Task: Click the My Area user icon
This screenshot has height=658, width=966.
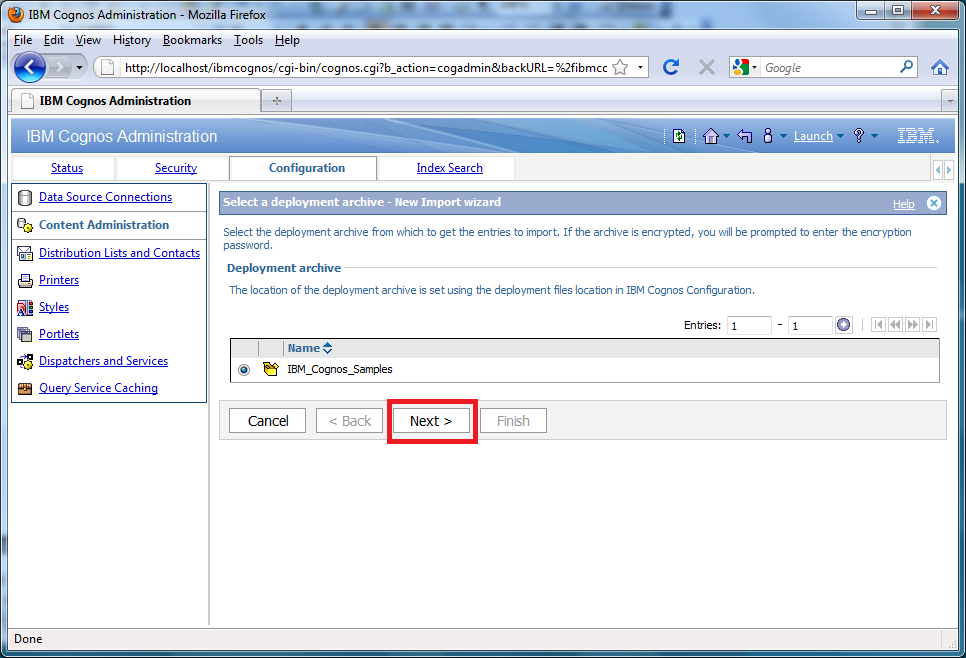Action: coord(768,136)
